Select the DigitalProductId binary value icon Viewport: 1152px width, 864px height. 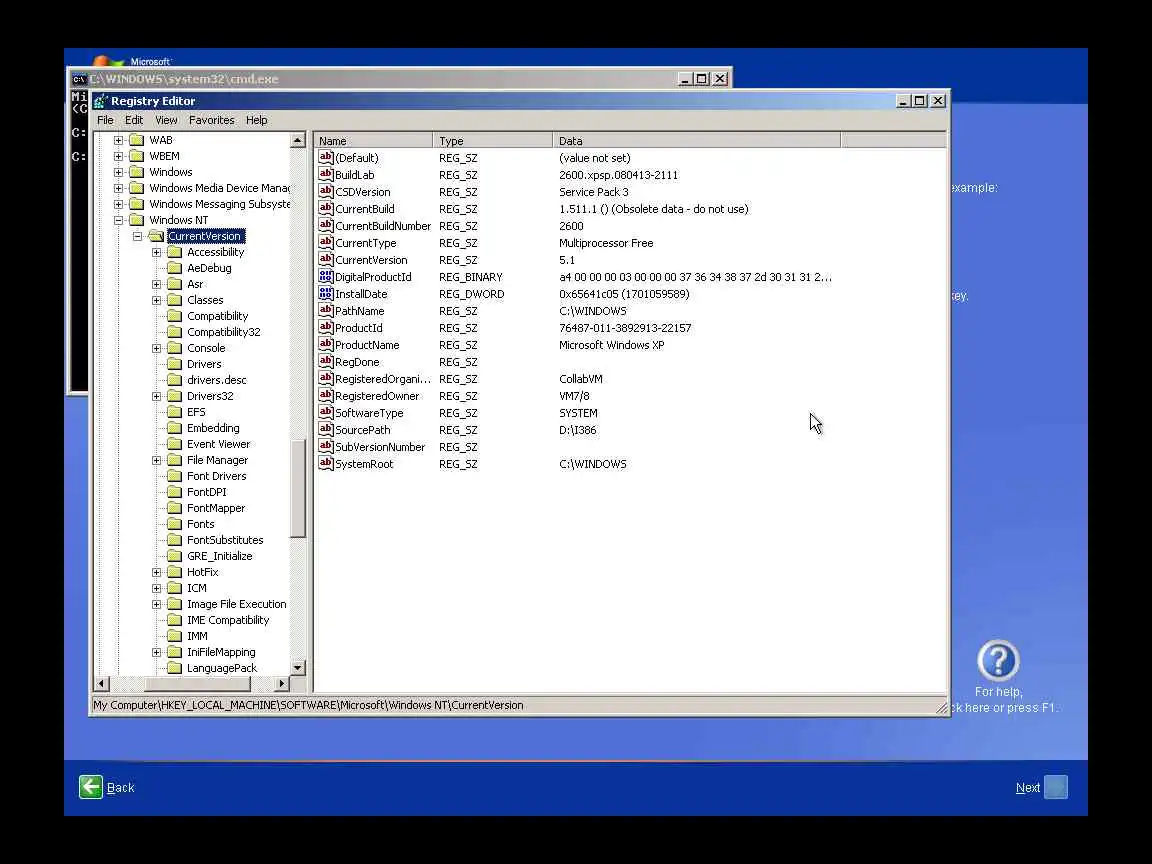coord(325,276)
